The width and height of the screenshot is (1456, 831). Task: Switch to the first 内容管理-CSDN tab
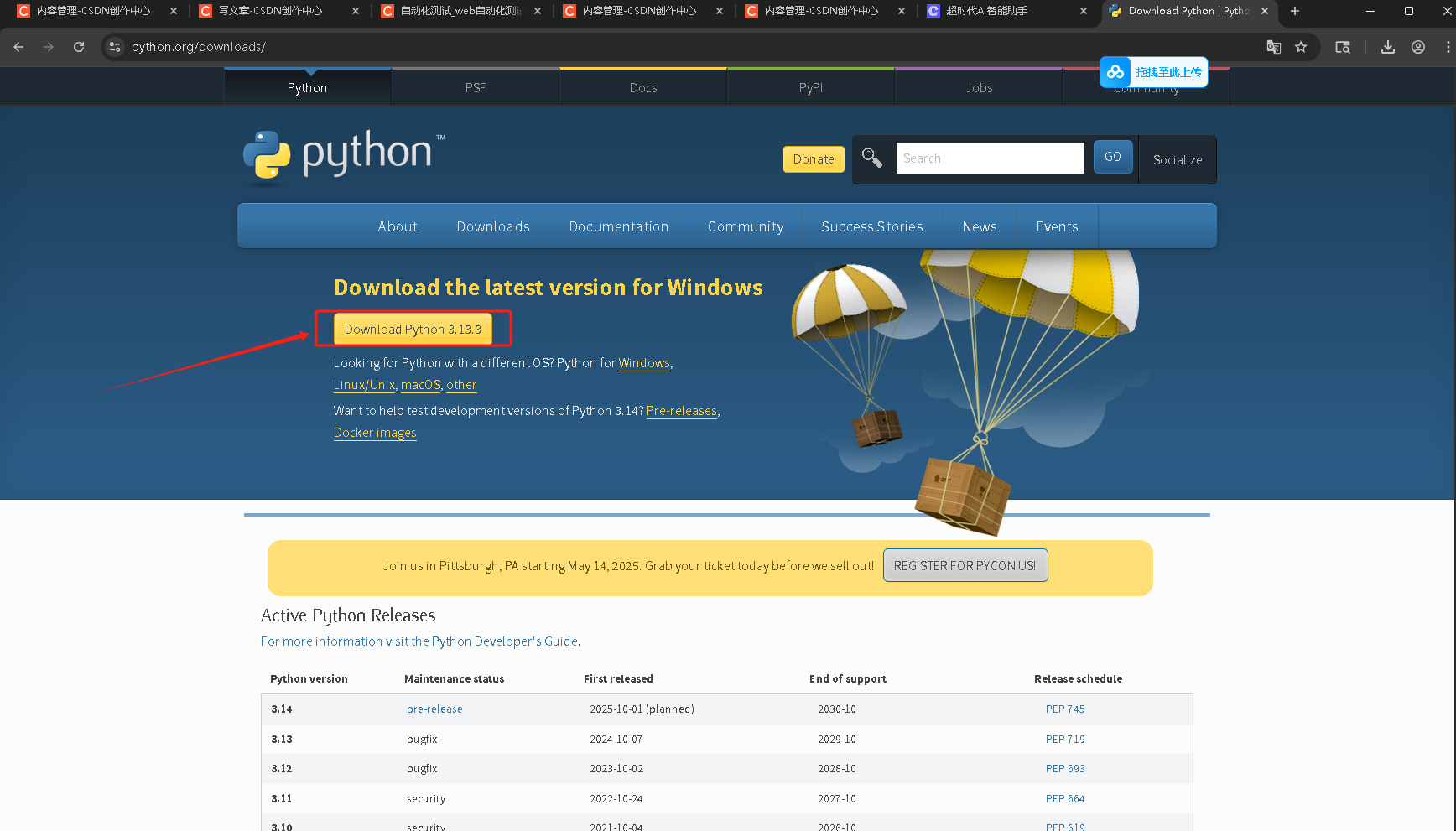[x=93, y=11]
